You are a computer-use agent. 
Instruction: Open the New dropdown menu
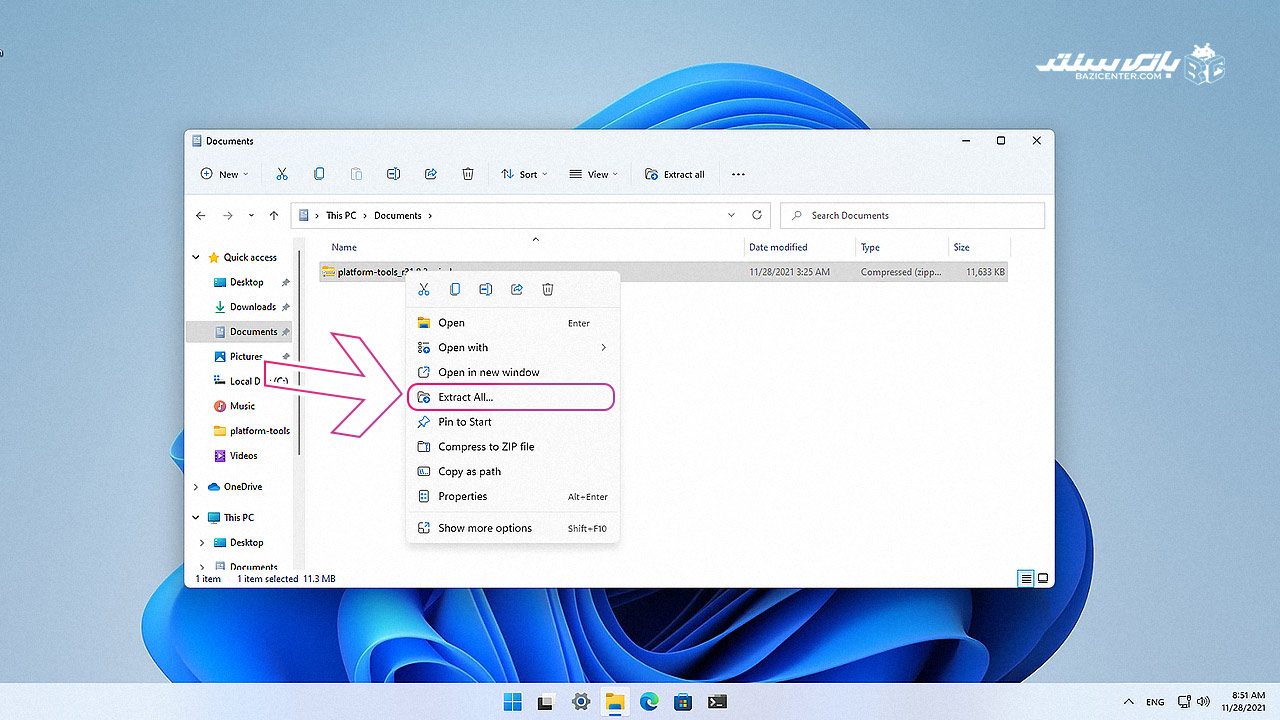click(224, 174)
